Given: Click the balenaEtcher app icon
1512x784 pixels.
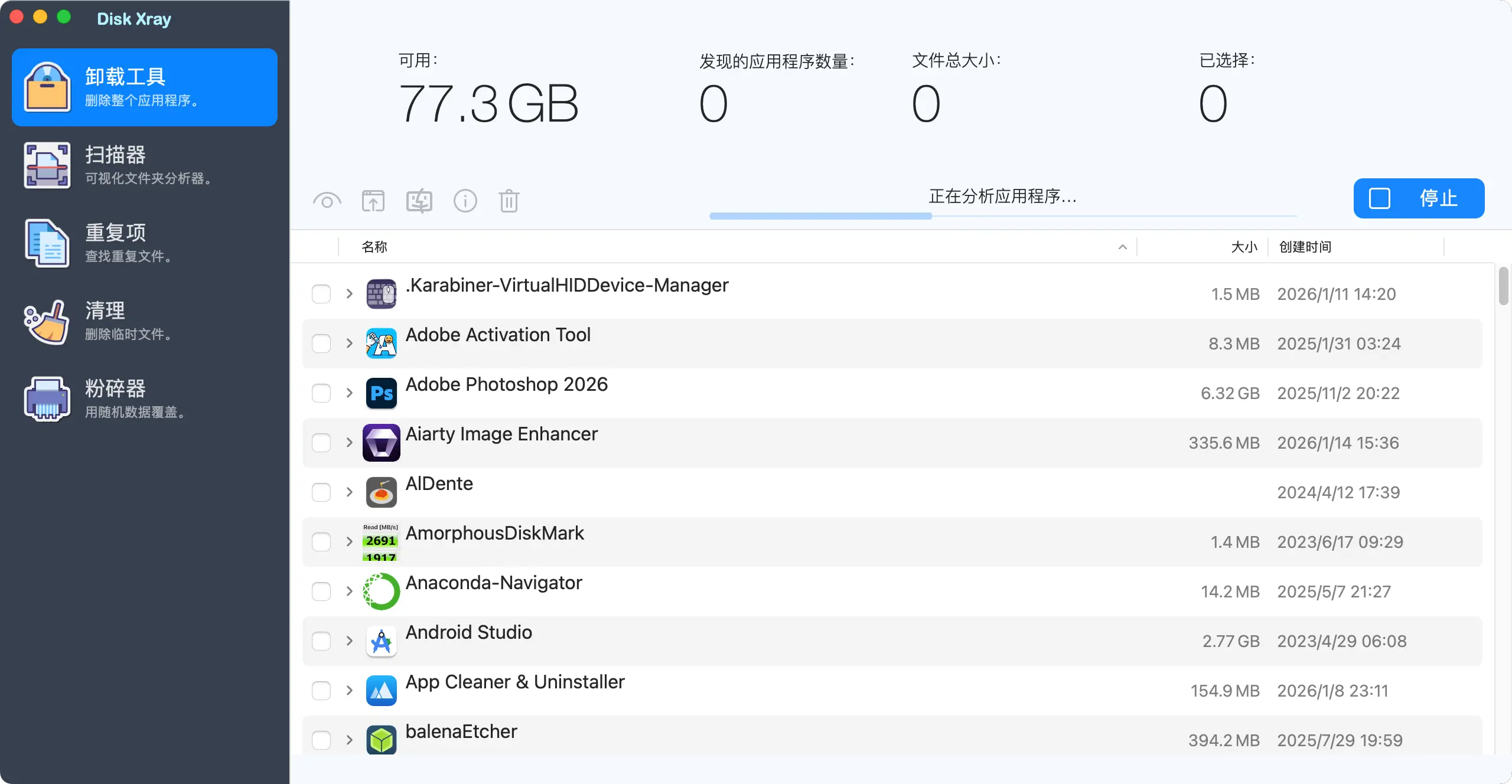Looking at the screenshot, I should click(381, 740).
